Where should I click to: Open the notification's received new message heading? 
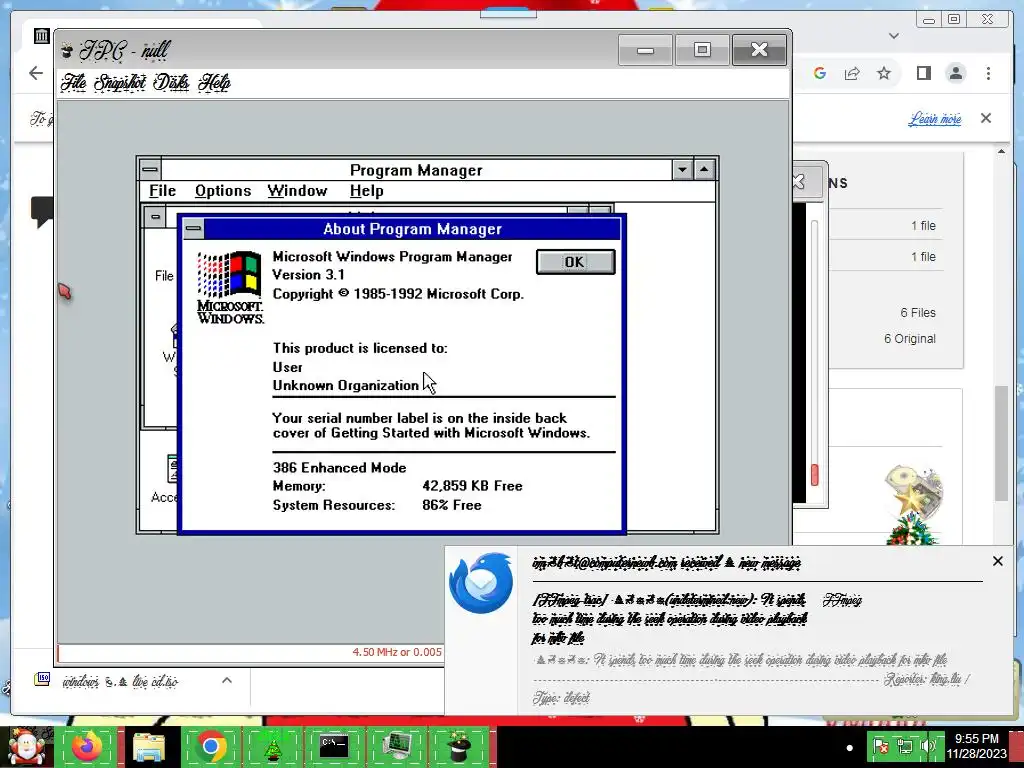(667, 562)
